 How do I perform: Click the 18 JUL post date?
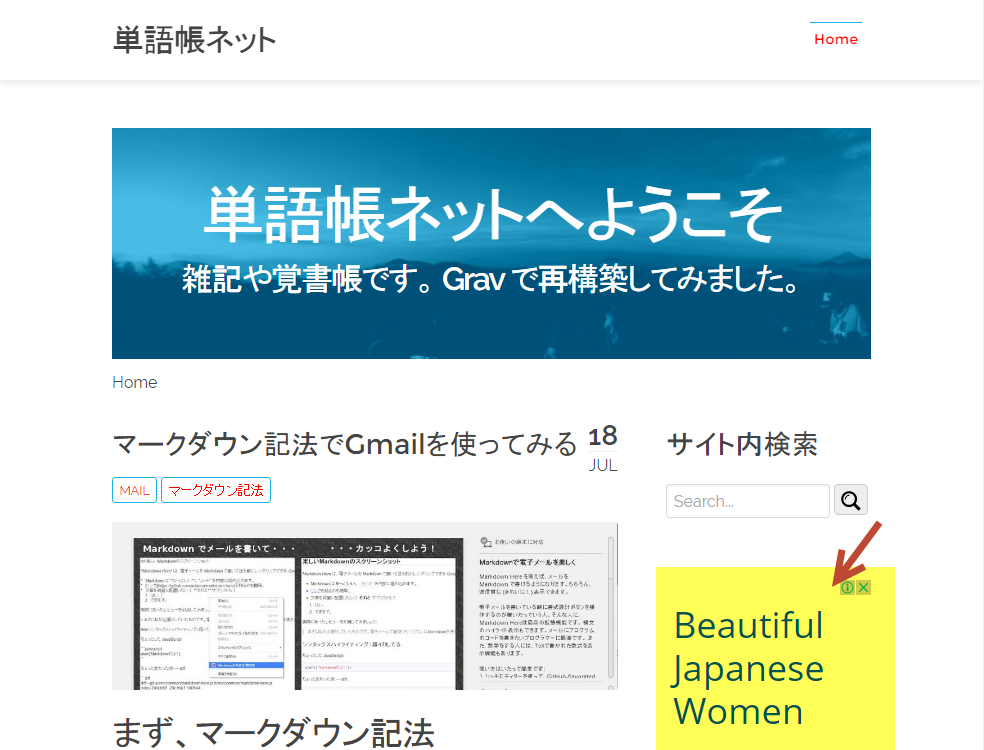pos(603,449)
